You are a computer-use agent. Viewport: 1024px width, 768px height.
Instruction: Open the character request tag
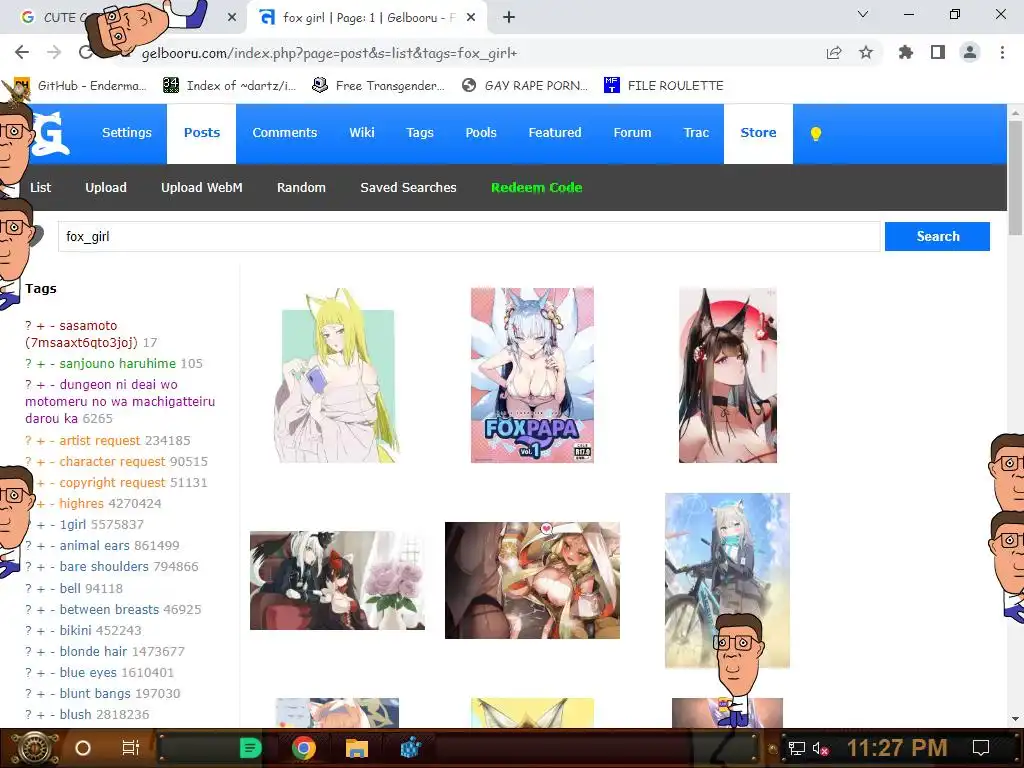tap(112, 461)
